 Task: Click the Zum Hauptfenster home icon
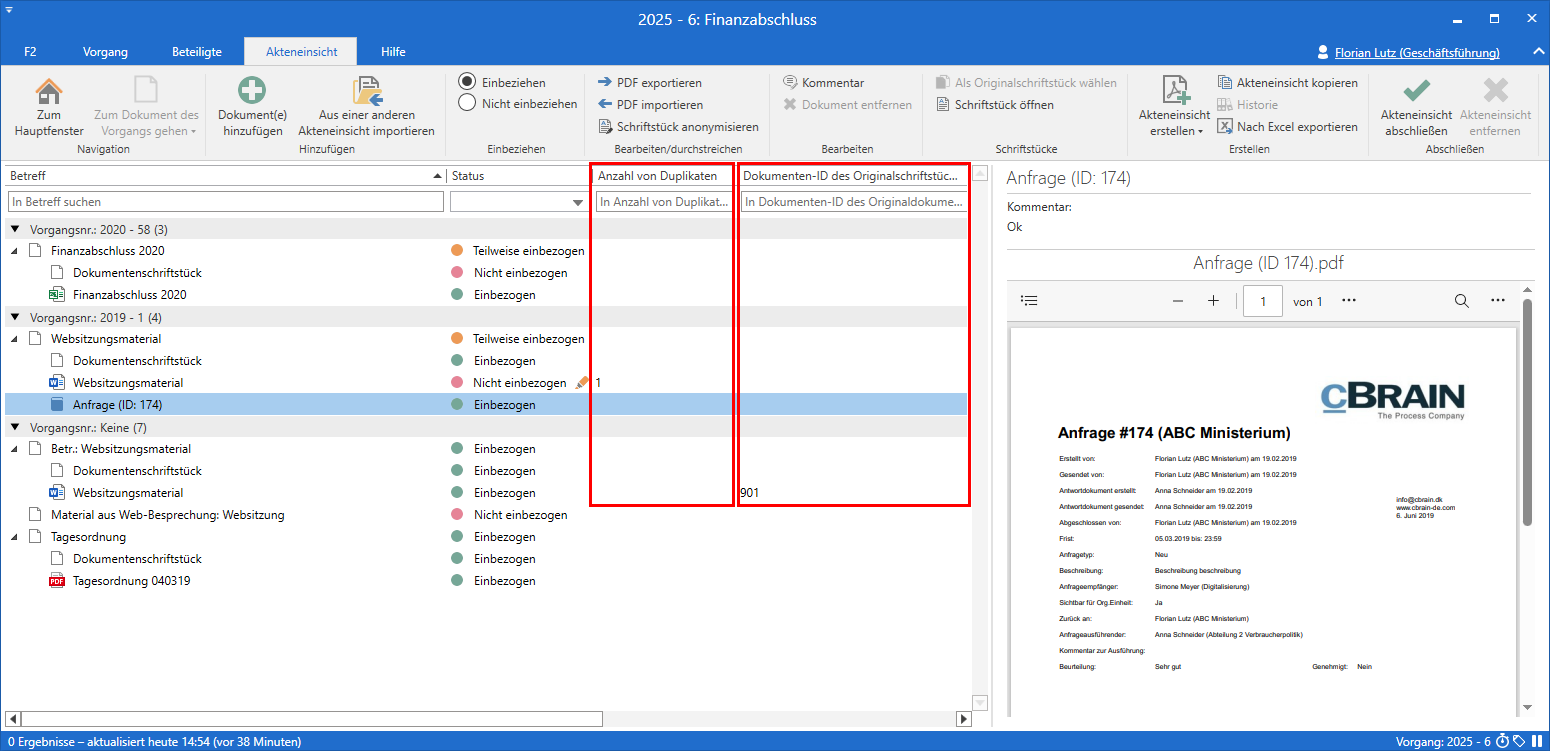click(x=48, y=91)
